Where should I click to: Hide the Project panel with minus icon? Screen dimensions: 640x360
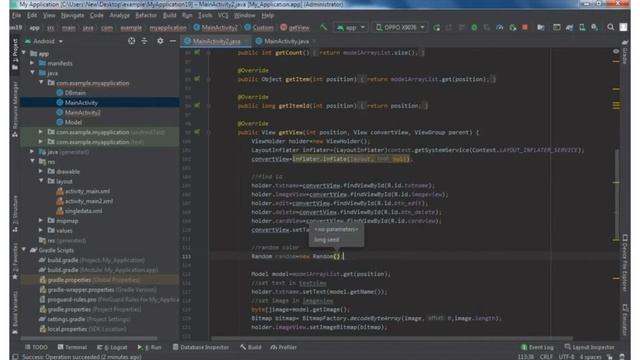click(x=173, y=41)
